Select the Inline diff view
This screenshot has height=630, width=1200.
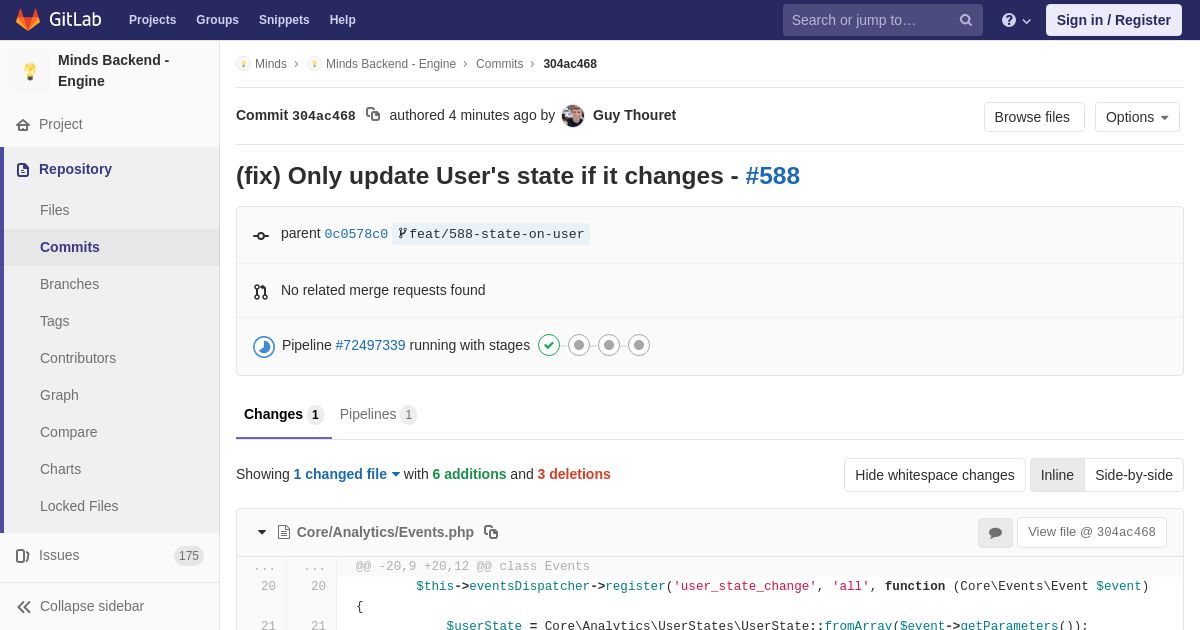point(1057,475)
